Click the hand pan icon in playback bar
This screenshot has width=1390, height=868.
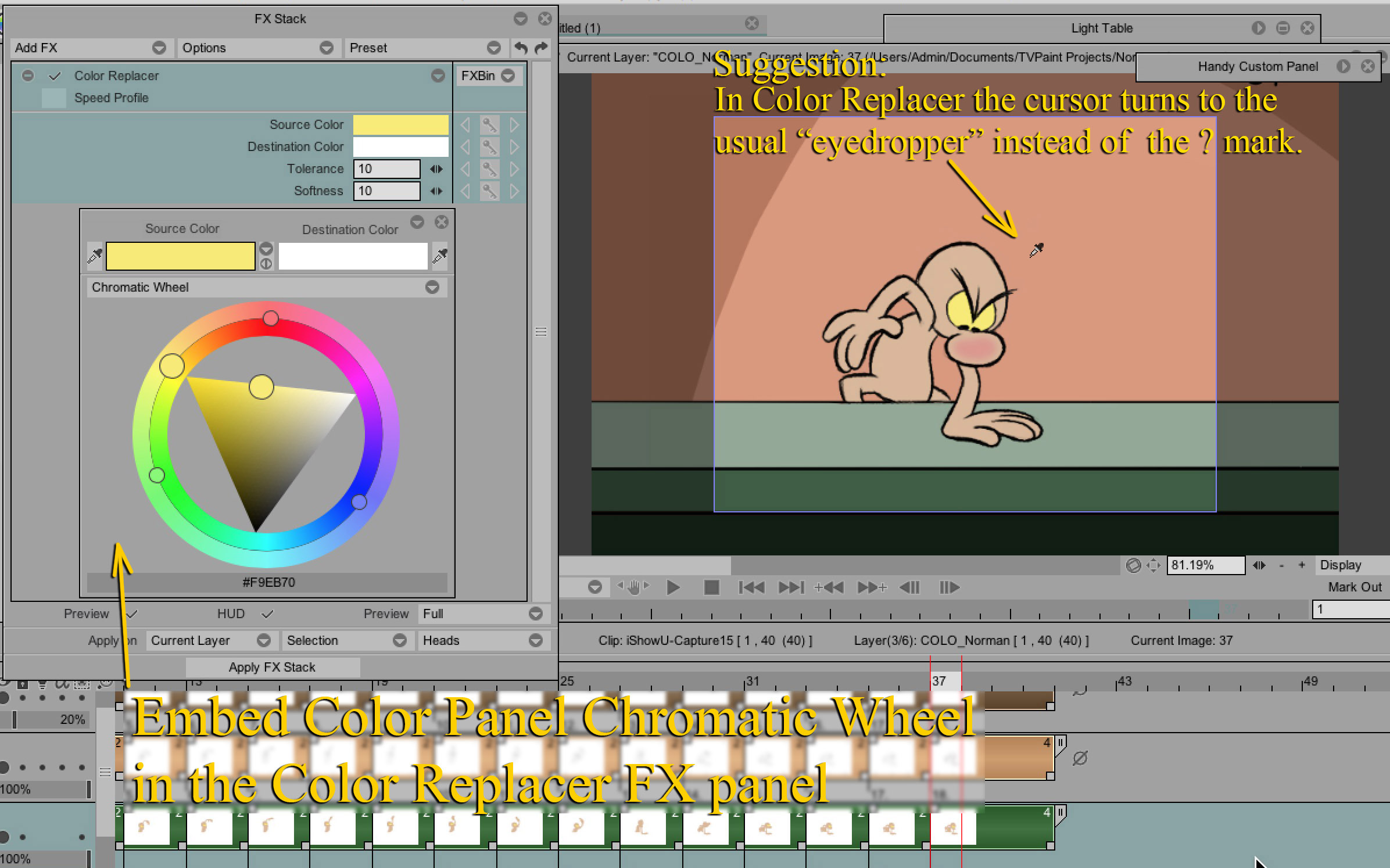(x=633, y=587)
